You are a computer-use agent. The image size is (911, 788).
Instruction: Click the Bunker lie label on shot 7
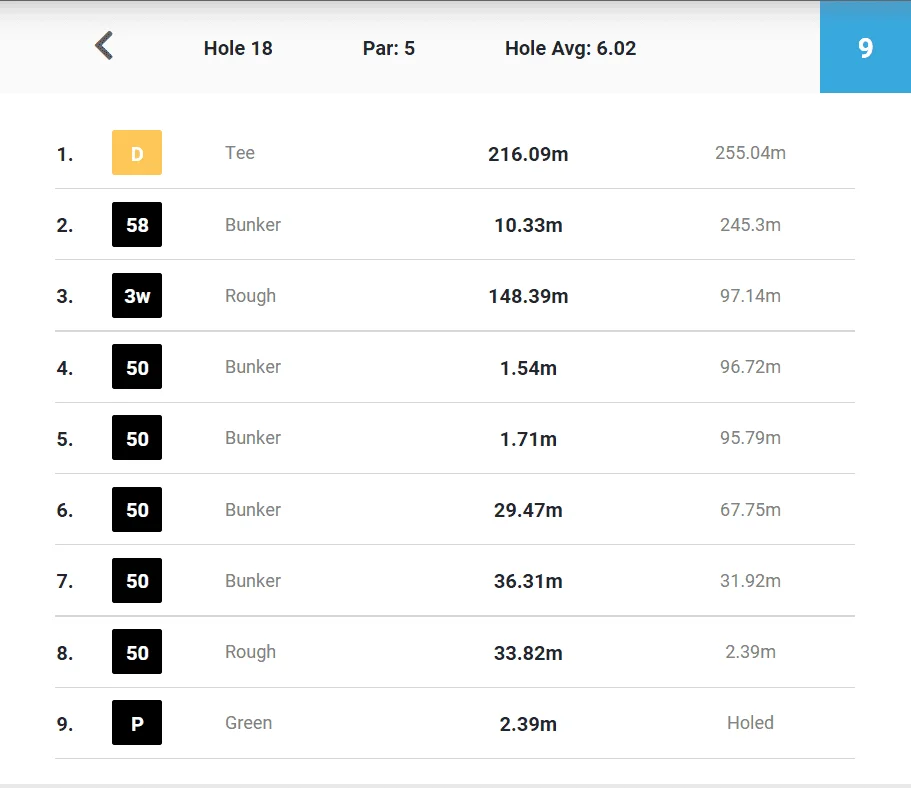[x=253, y=581]
